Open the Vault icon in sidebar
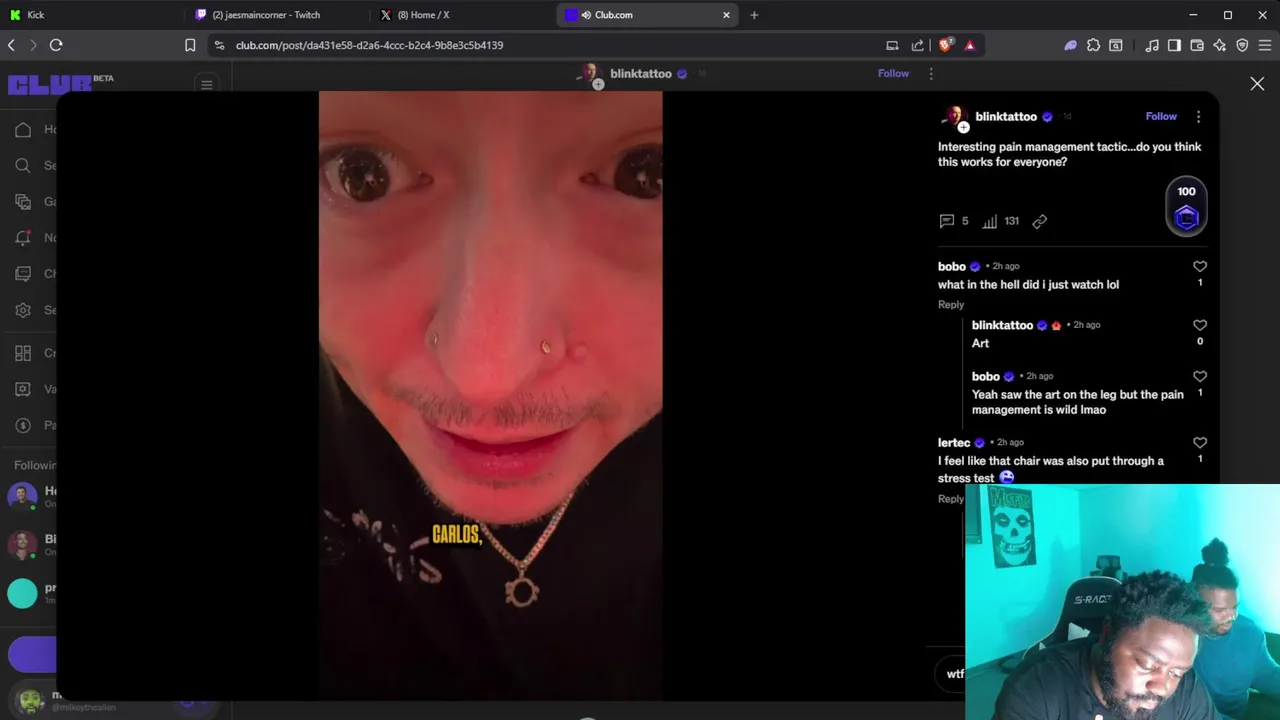 coord(23,389)
